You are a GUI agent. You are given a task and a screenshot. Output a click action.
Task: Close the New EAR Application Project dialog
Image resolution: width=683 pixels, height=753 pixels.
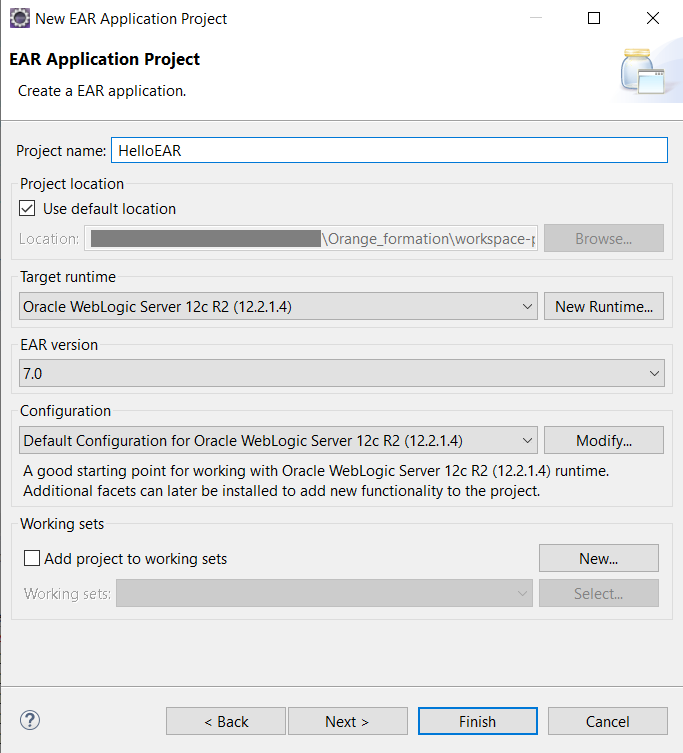653,18
